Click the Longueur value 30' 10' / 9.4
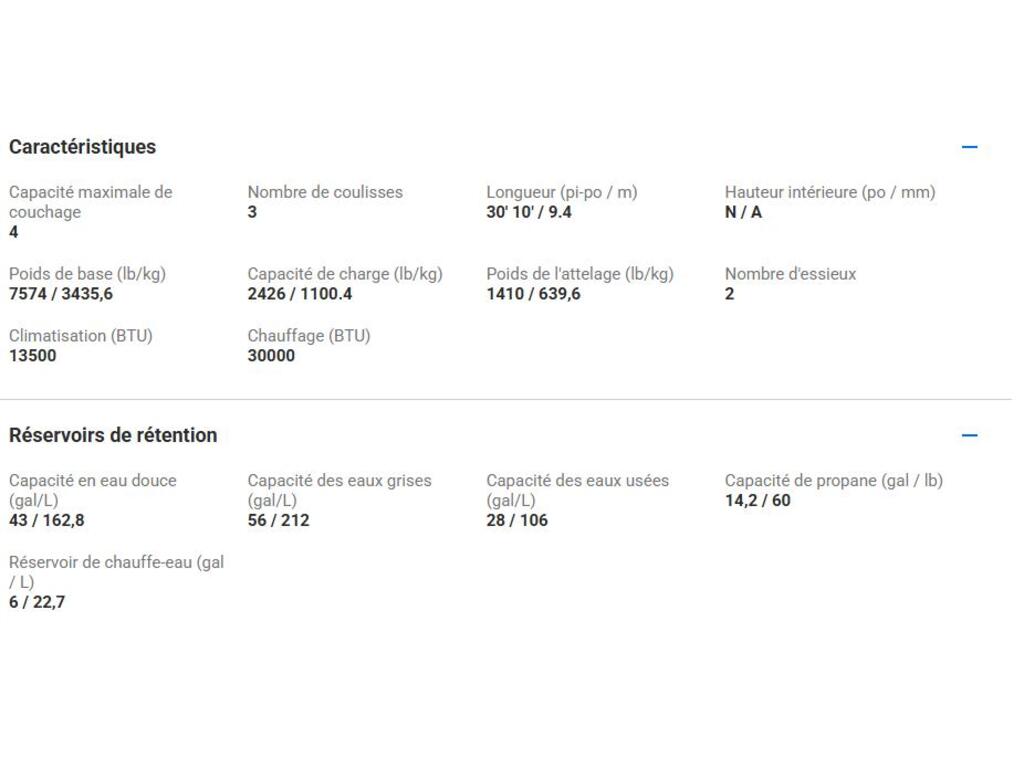1024x768 pixels. [x=529, y=212]
